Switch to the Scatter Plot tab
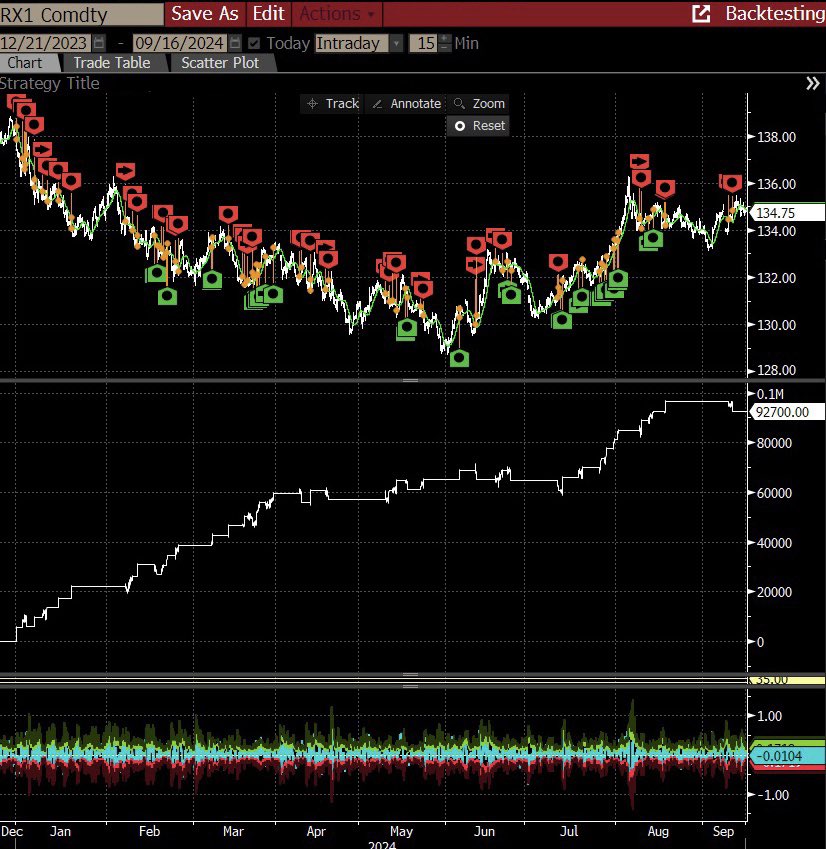 point(219,62)
